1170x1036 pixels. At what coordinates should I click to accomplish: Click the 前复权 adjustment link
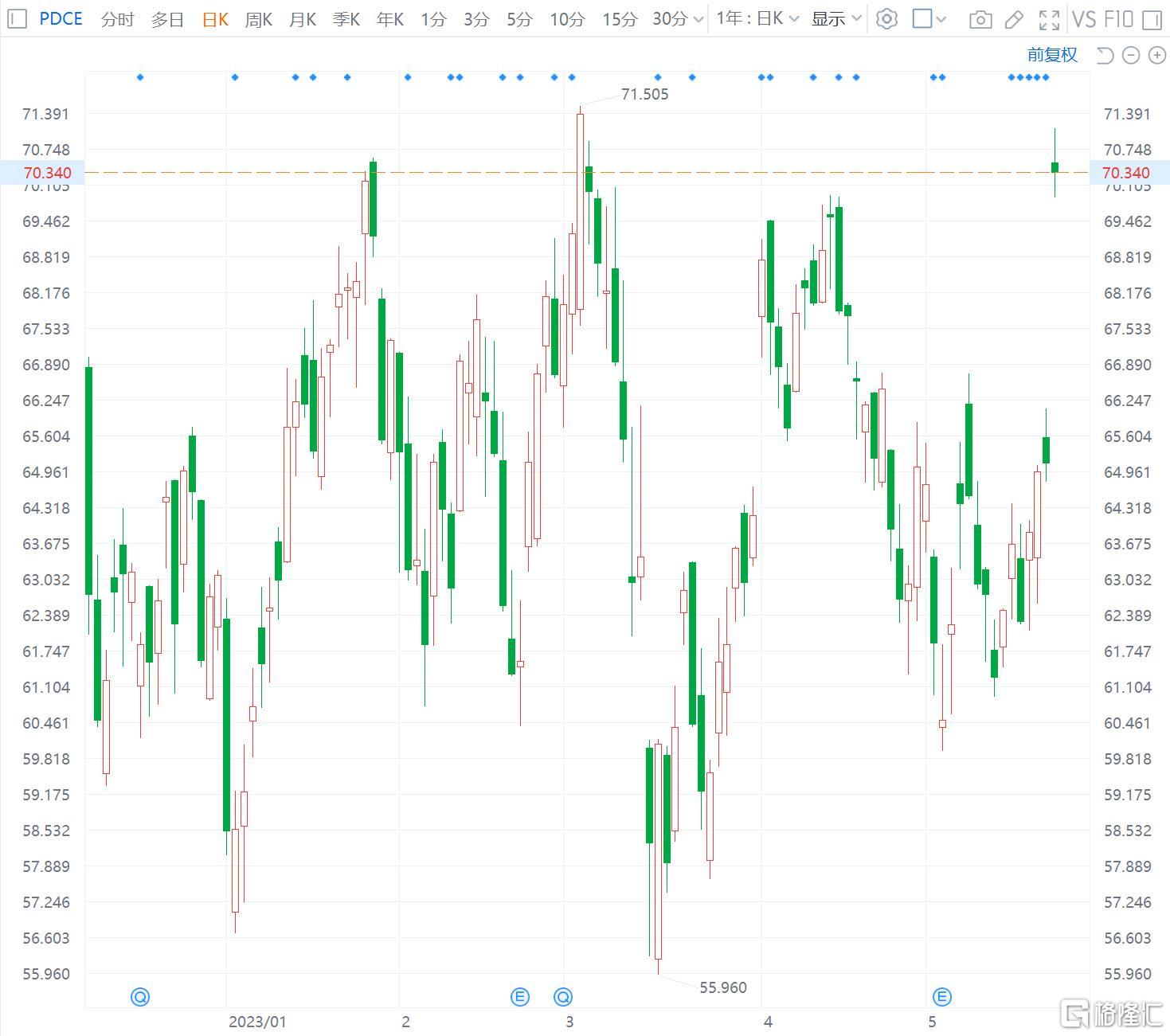(x=1051, y=55)
